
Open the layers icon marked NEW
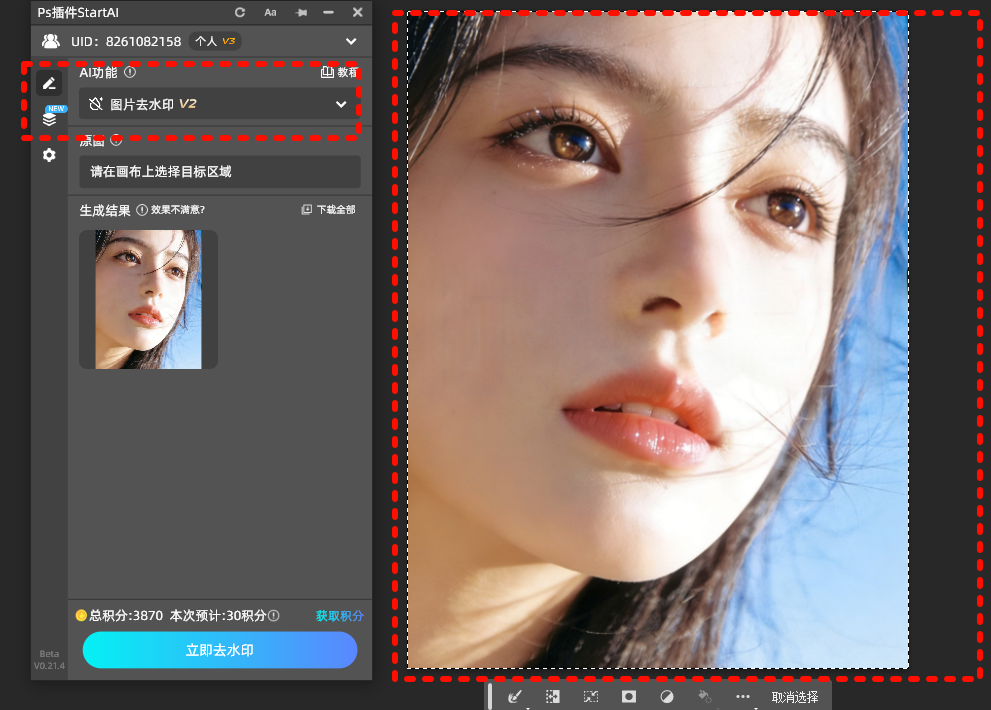click(x=49, y=119)
